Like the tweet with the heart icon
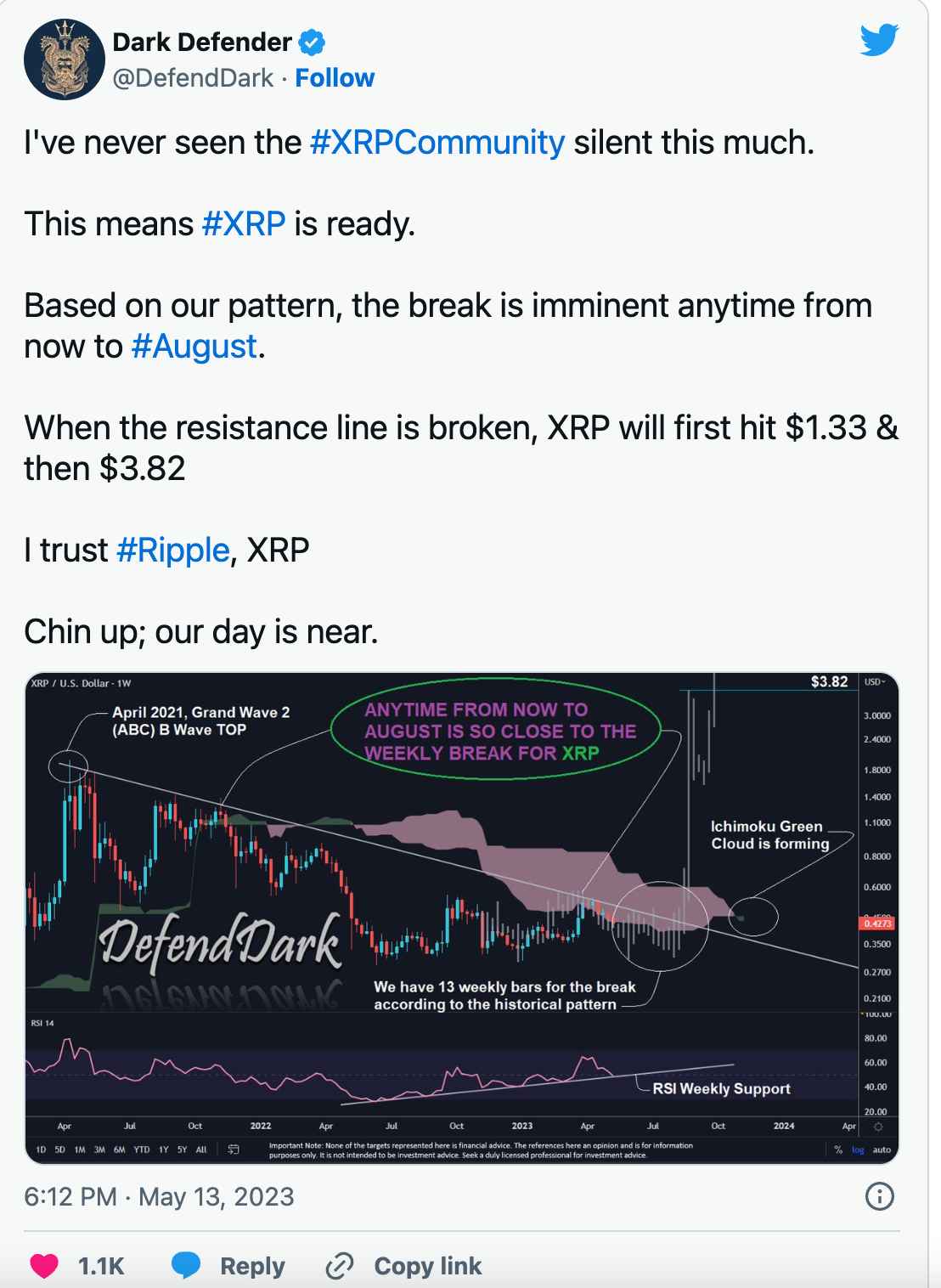Image resolution: width=941 pixels, height=1288 pixels. point(44,1266)
